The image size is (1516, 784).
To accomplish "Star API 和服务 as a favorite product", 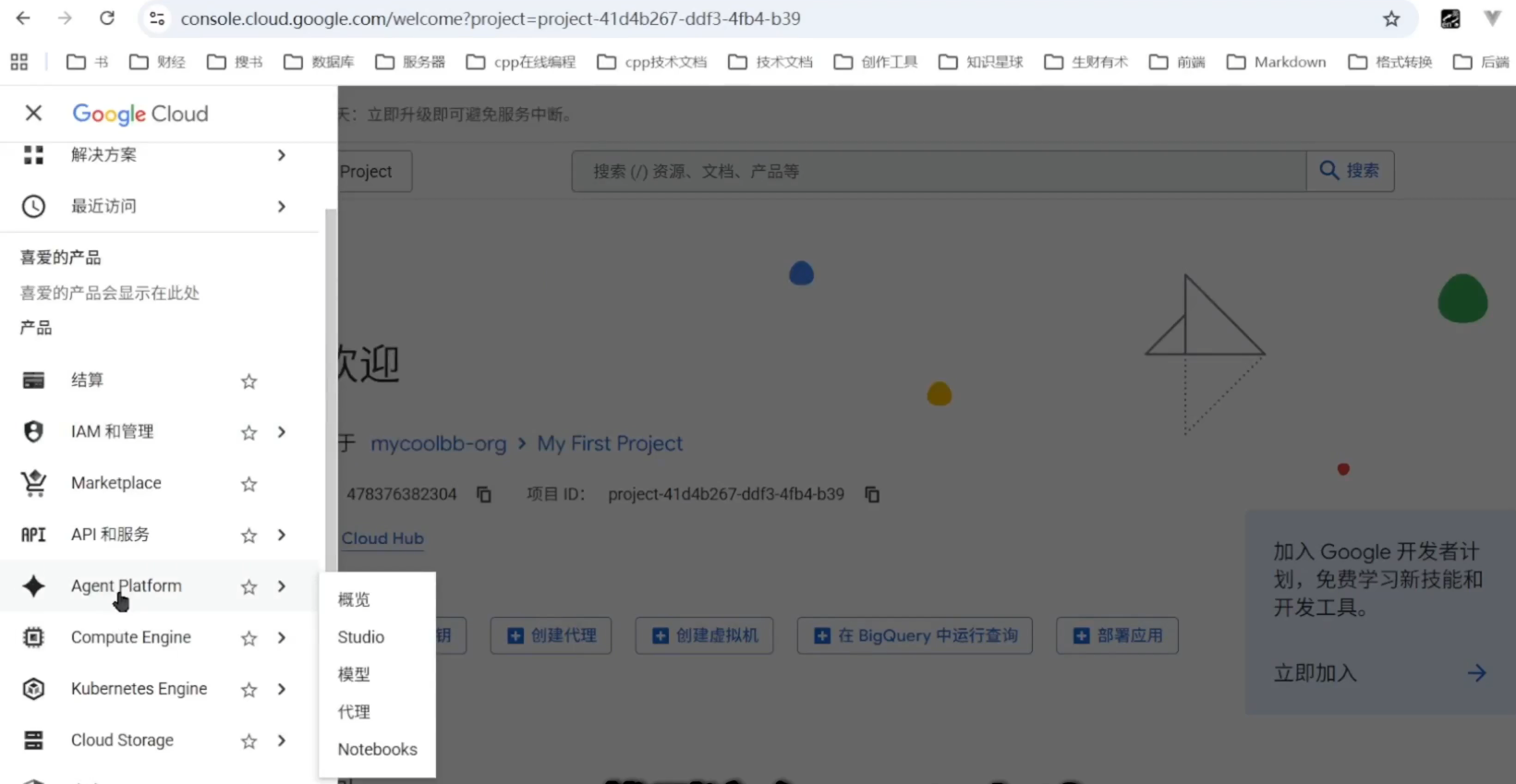I will tap(249, 536).
